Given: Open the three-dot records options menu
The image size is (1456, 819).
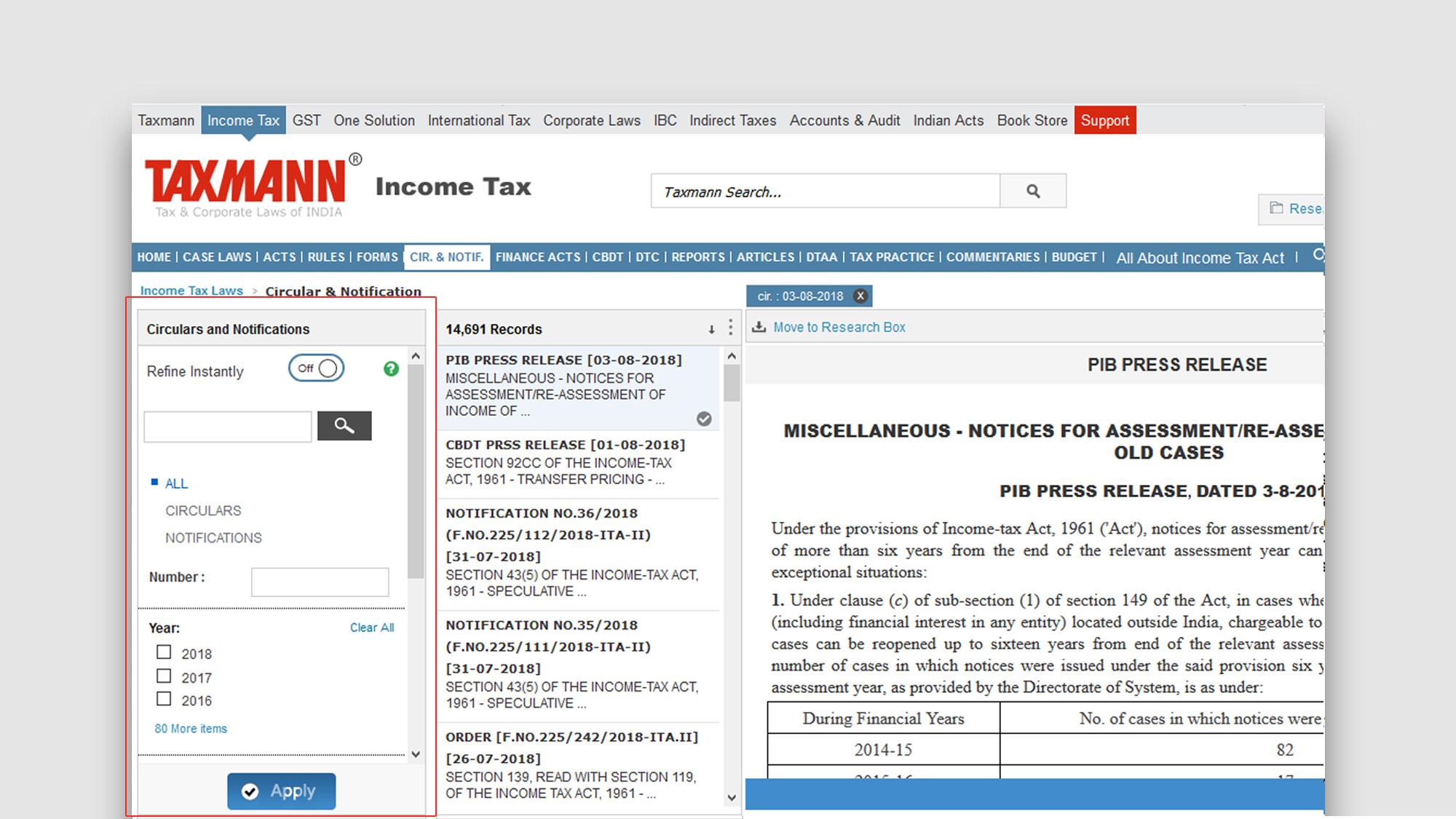Looking at the screenshot, I should click(x=730, y=328).
